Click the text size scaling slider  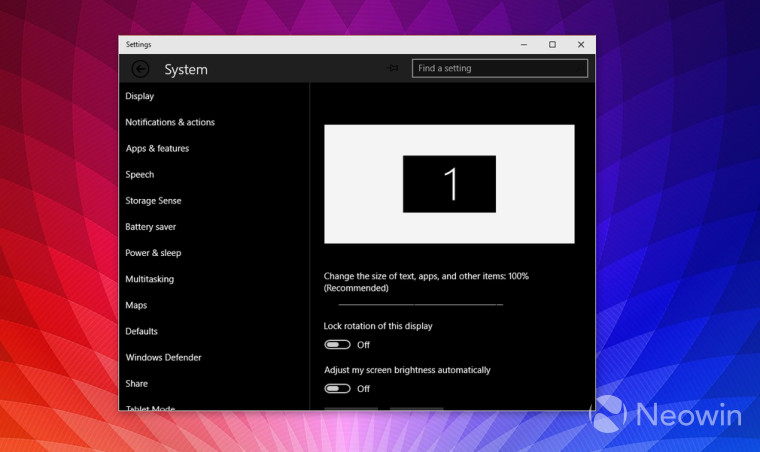click(421, 305)
